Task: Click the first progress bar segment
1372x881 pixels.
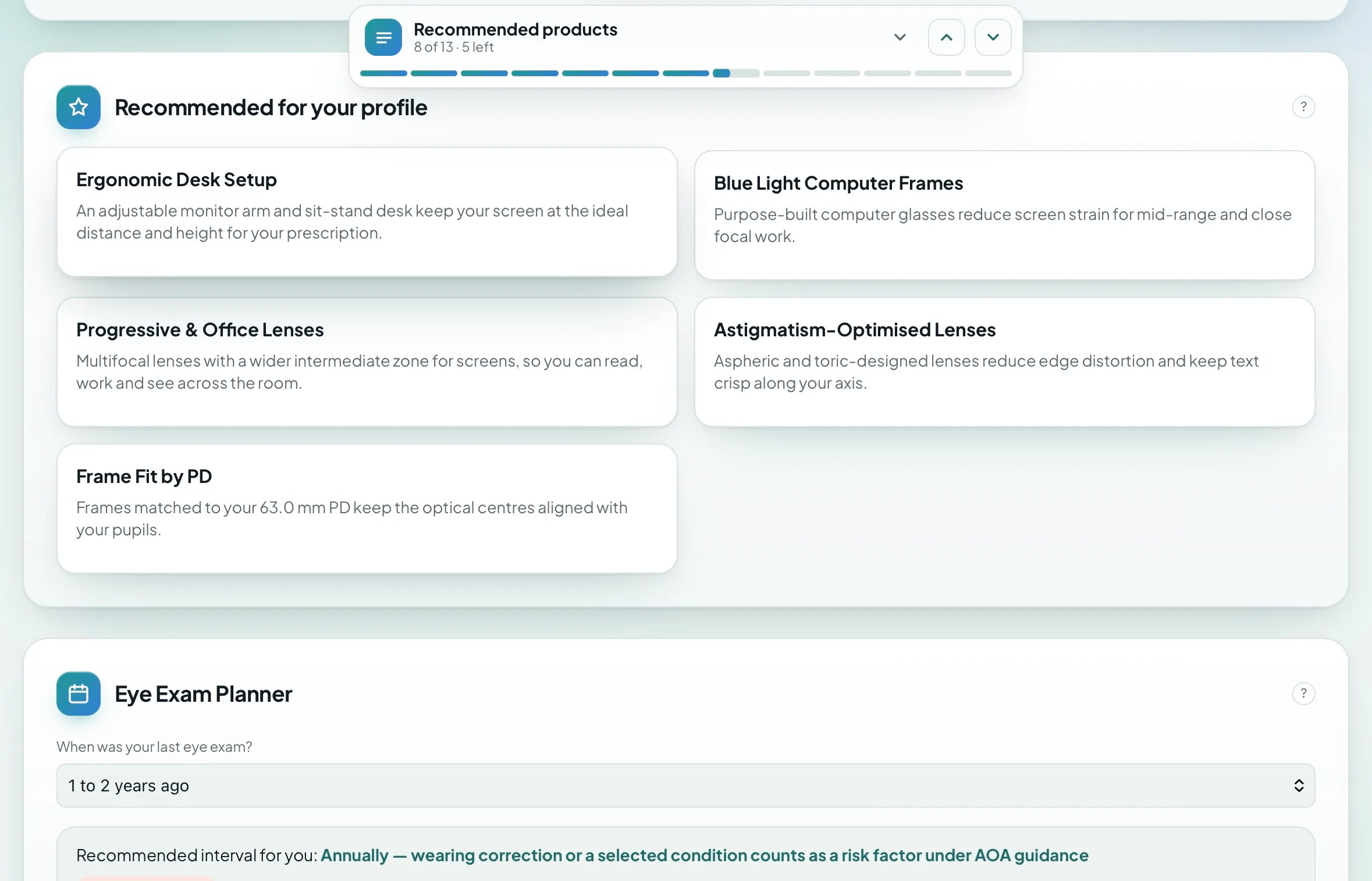Action: (x=383, y=73)
